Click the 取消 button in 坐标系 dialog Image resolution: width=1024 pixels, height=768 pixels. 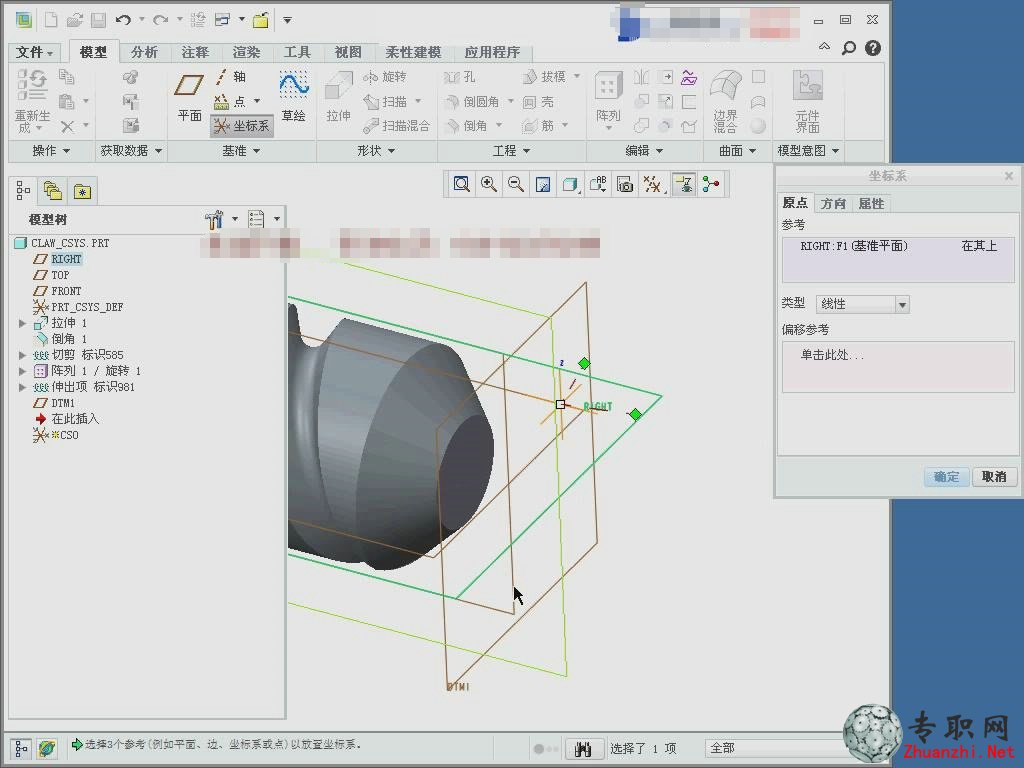click(994, 477)
